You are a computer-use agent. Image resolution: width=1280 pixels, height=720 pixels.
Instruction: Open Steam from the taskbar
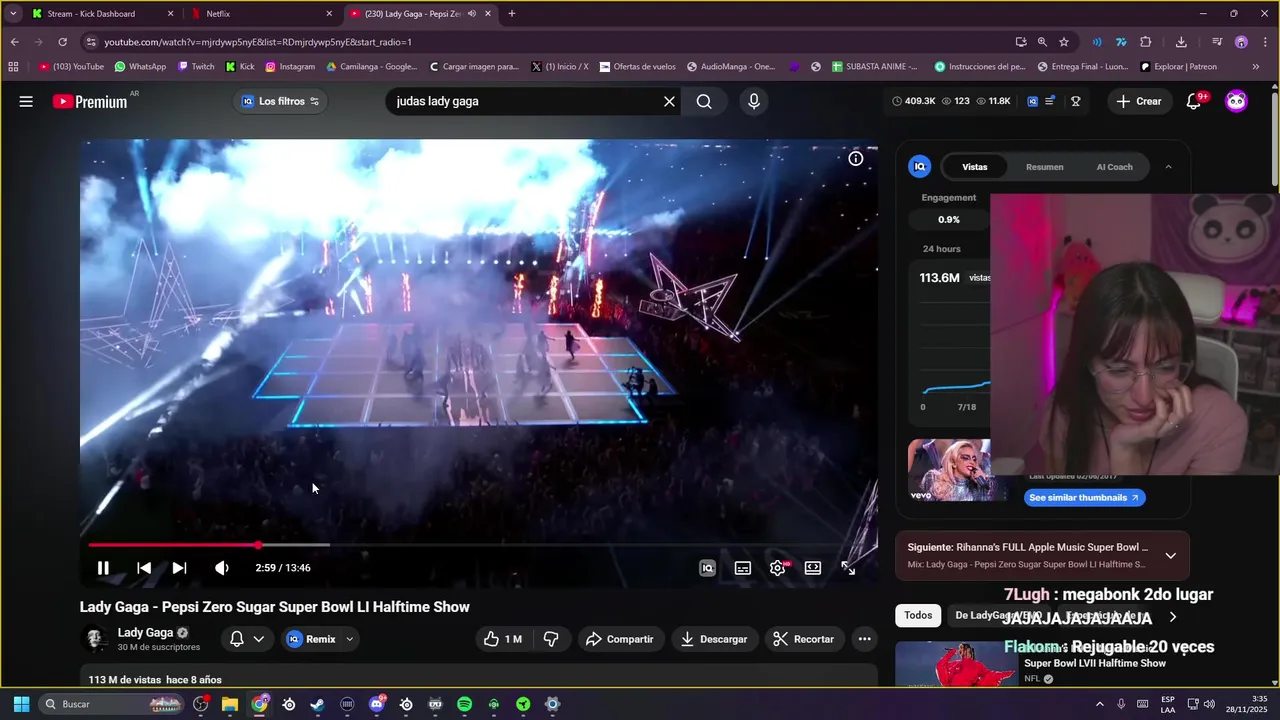318,704
